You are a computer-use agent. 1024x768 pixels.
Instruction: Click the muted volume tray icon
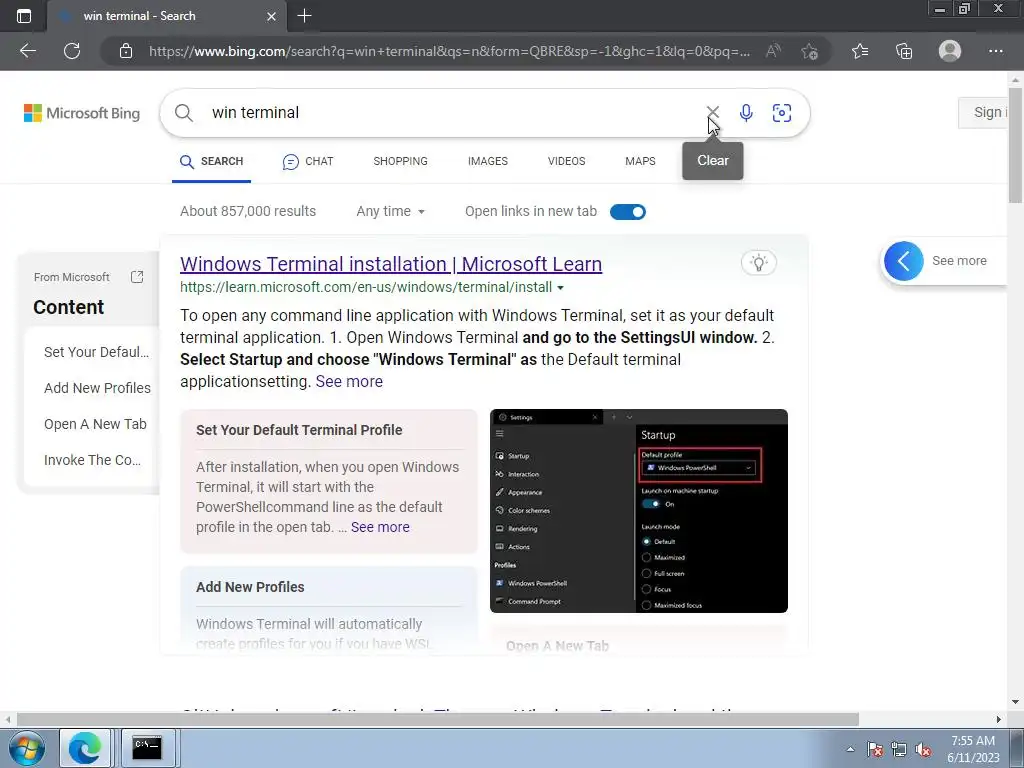tap(923, 749)
